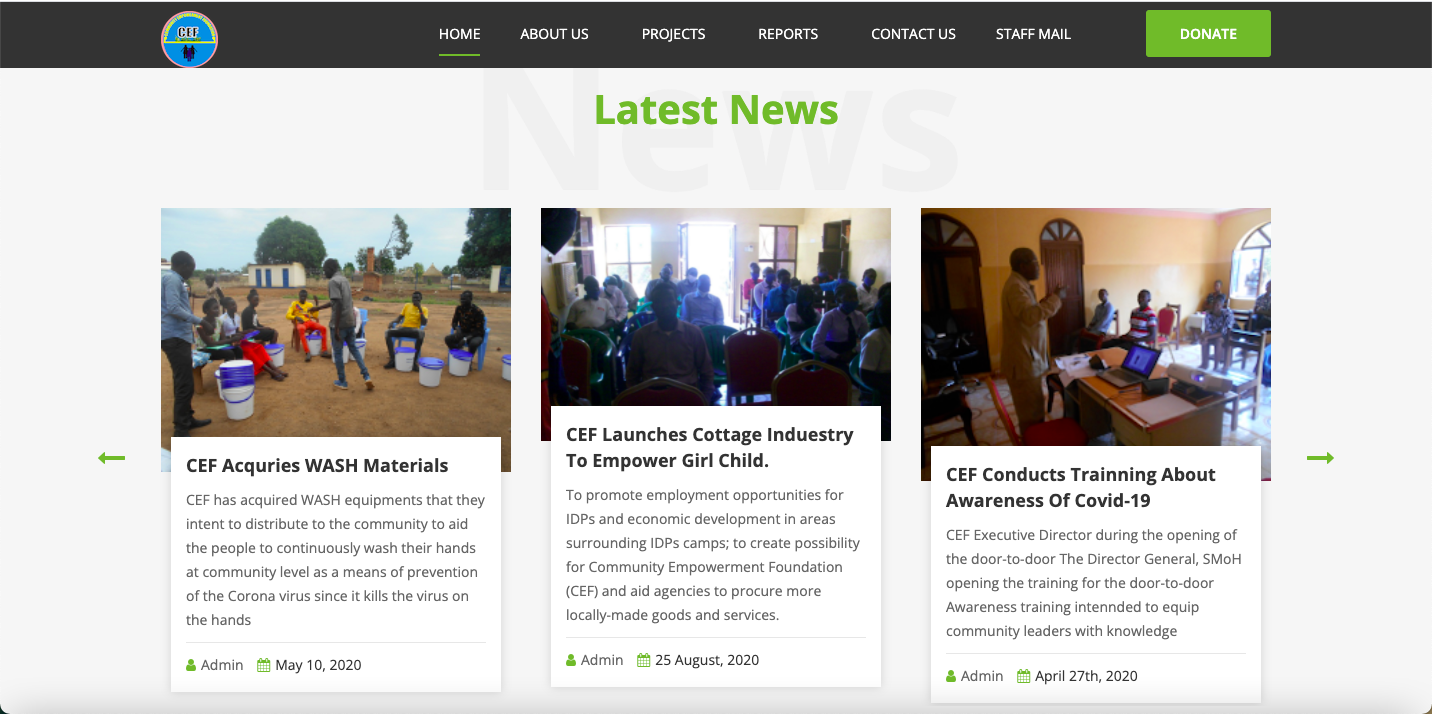Open the About Us menu
This screenshot has height=714, width=1432.
coord(554,34)
